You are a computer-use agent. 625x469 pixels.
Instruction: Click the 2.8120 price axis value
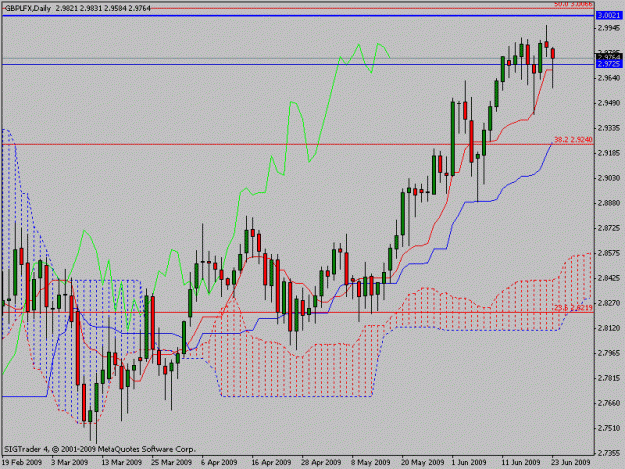[609, 328]
